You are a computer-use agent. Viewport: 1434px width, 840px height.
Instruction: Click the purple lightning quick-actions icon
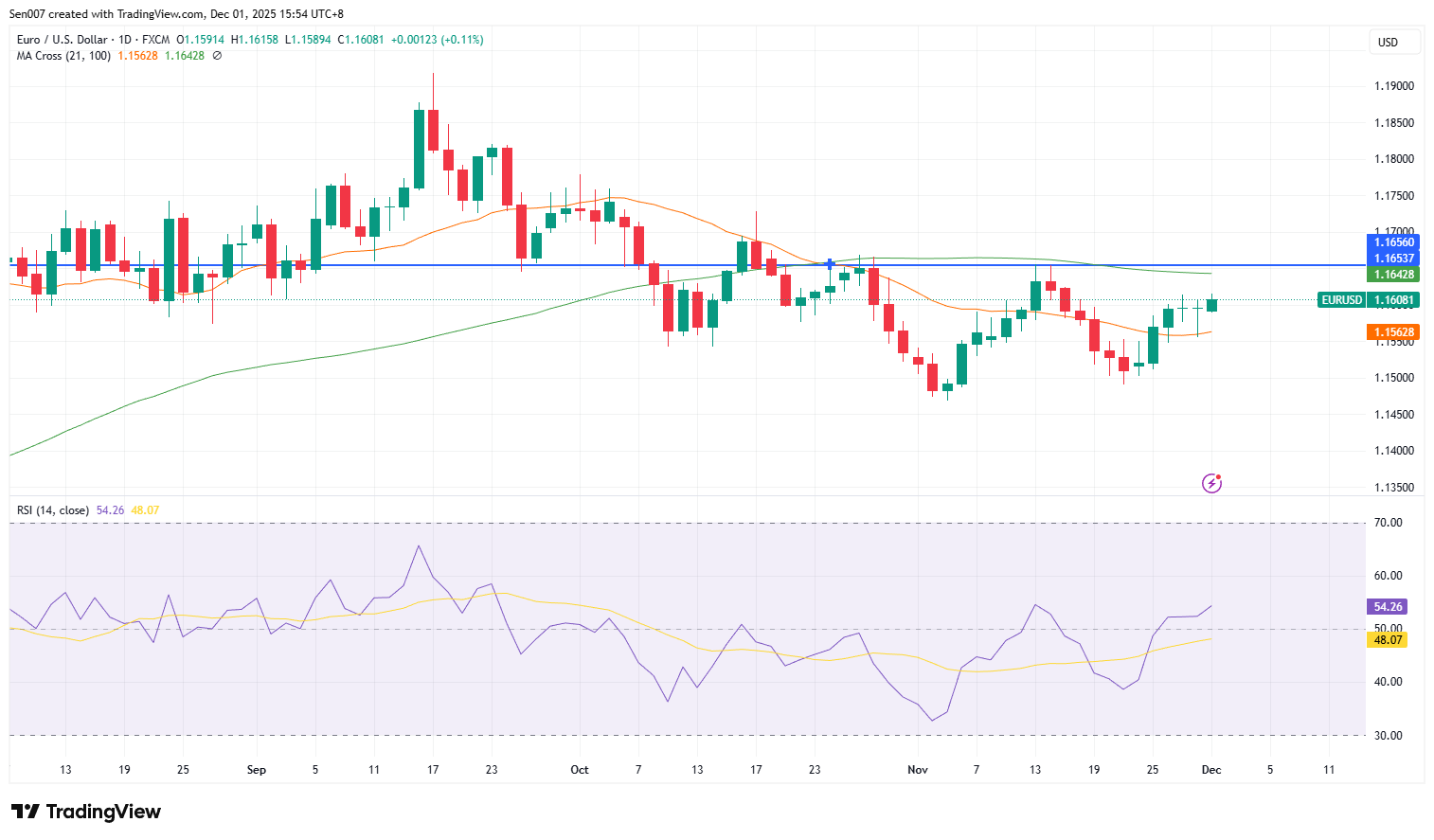tap(1211, 483)
